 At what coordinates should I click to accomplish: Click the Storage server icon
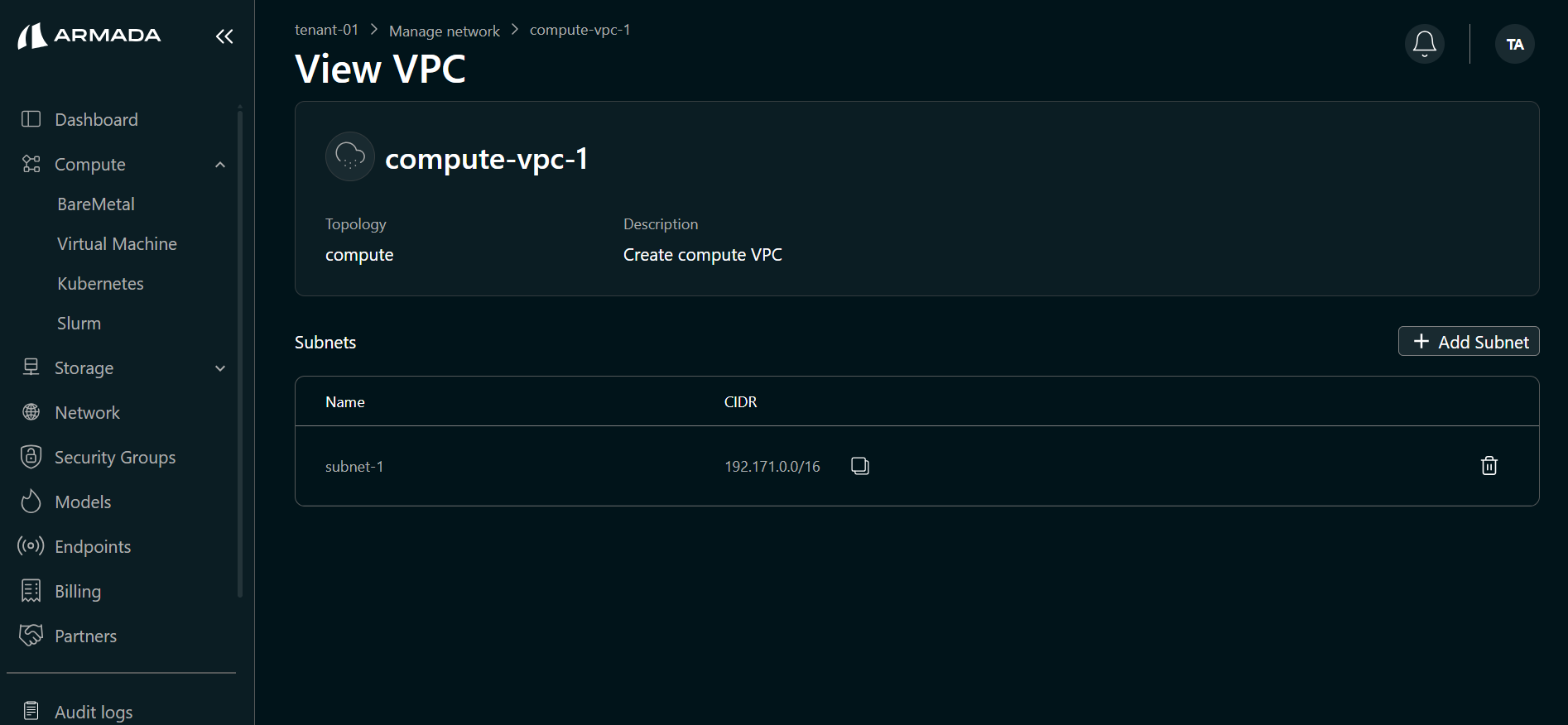[x=31, y=367]
